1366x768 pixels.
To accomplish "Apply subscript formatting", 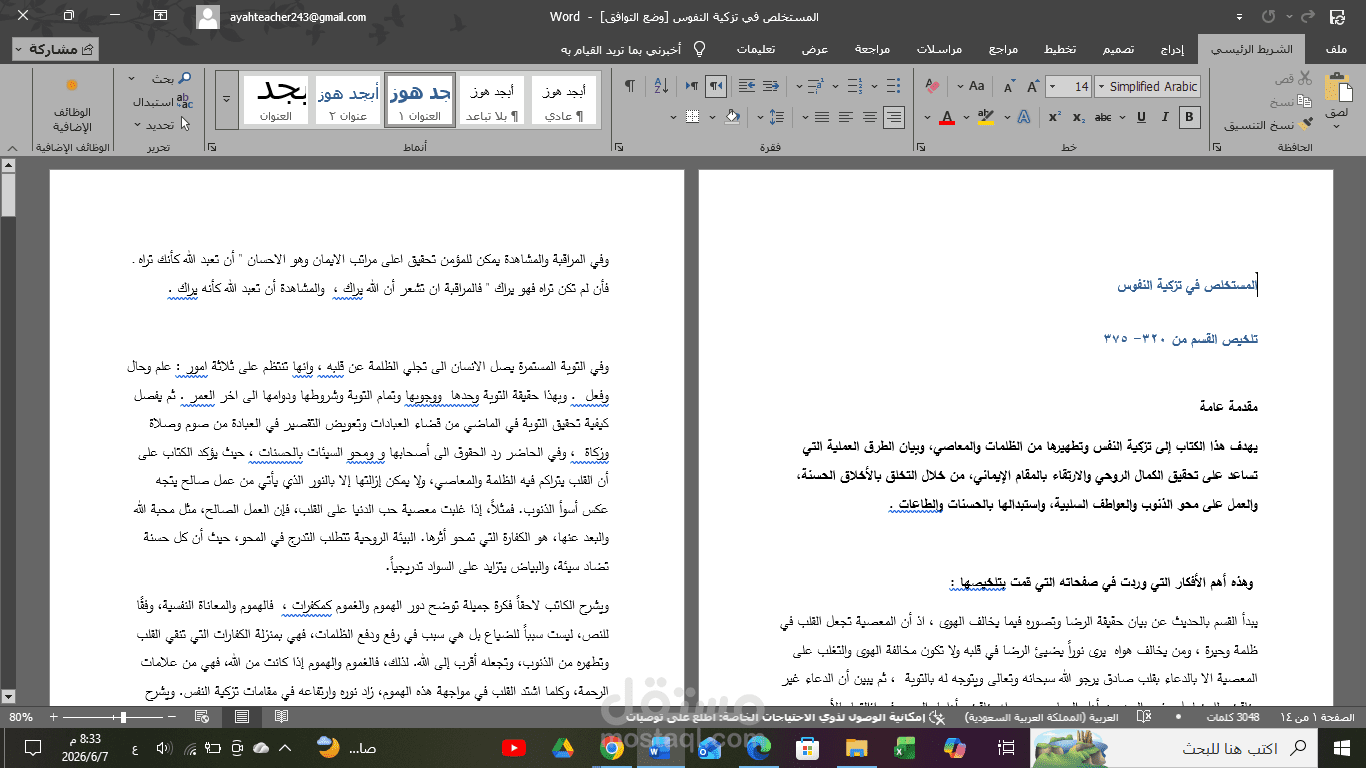I will pyautogui.click(x=1078, y=117).
